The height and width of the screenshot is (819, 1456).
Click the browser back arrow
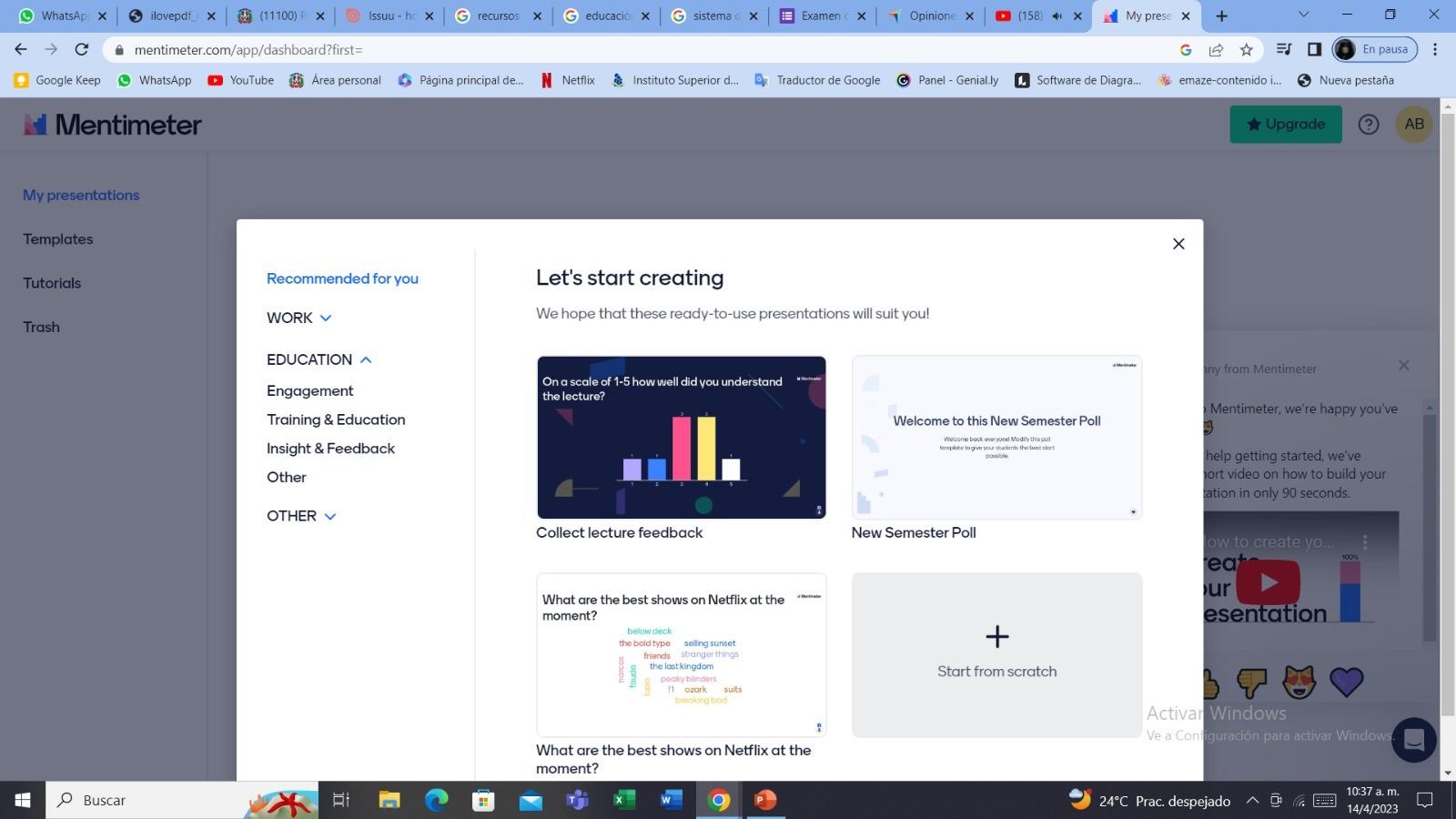[21, 49]
